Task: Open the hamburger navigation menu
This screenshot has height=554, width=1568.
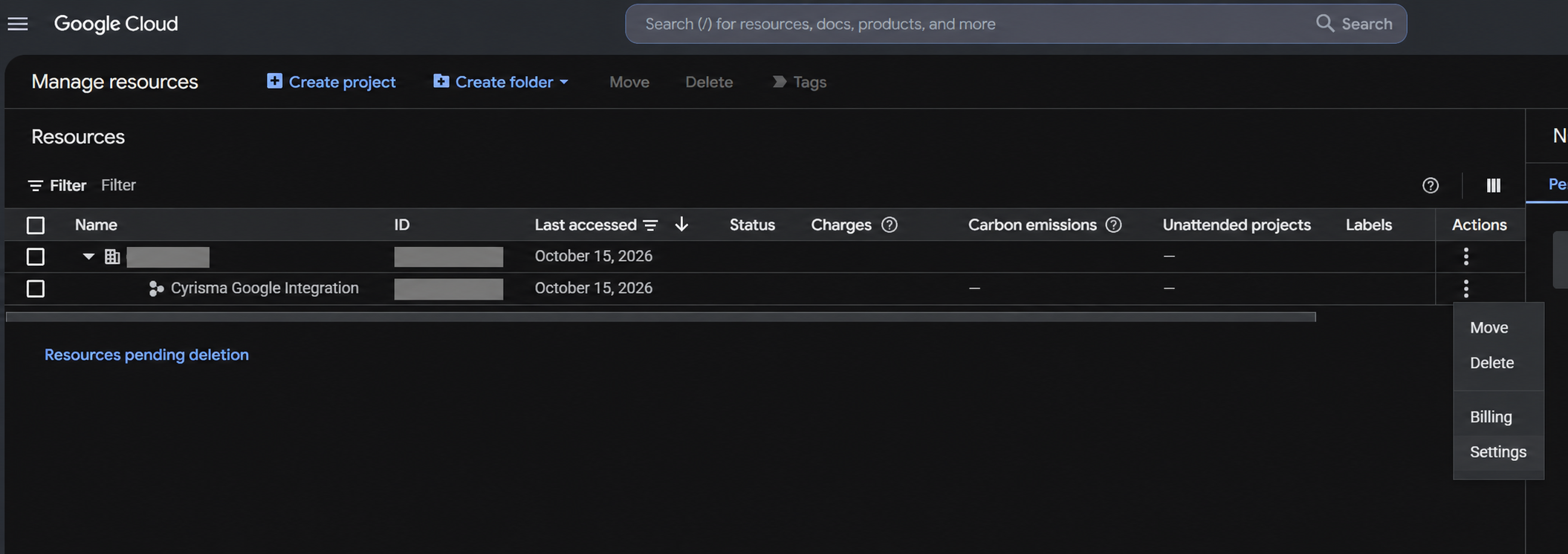Action: coord(18,24)
